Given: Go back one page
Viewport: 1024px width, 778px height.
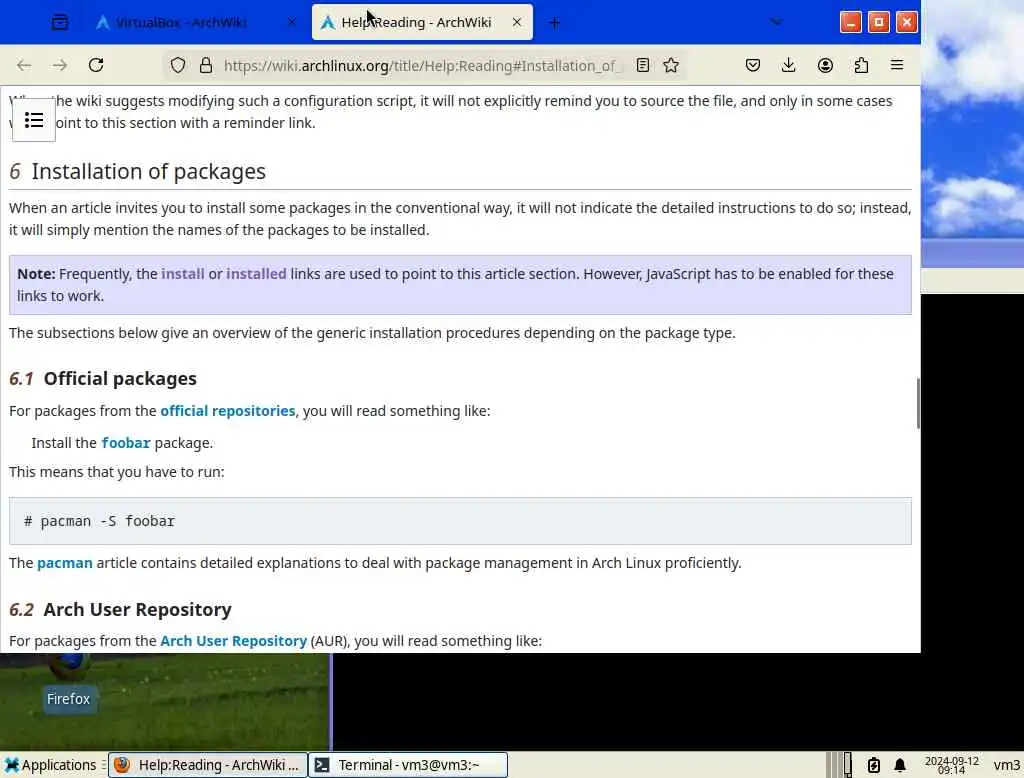Looking at the screenshot, I should (x=24, y=65).
